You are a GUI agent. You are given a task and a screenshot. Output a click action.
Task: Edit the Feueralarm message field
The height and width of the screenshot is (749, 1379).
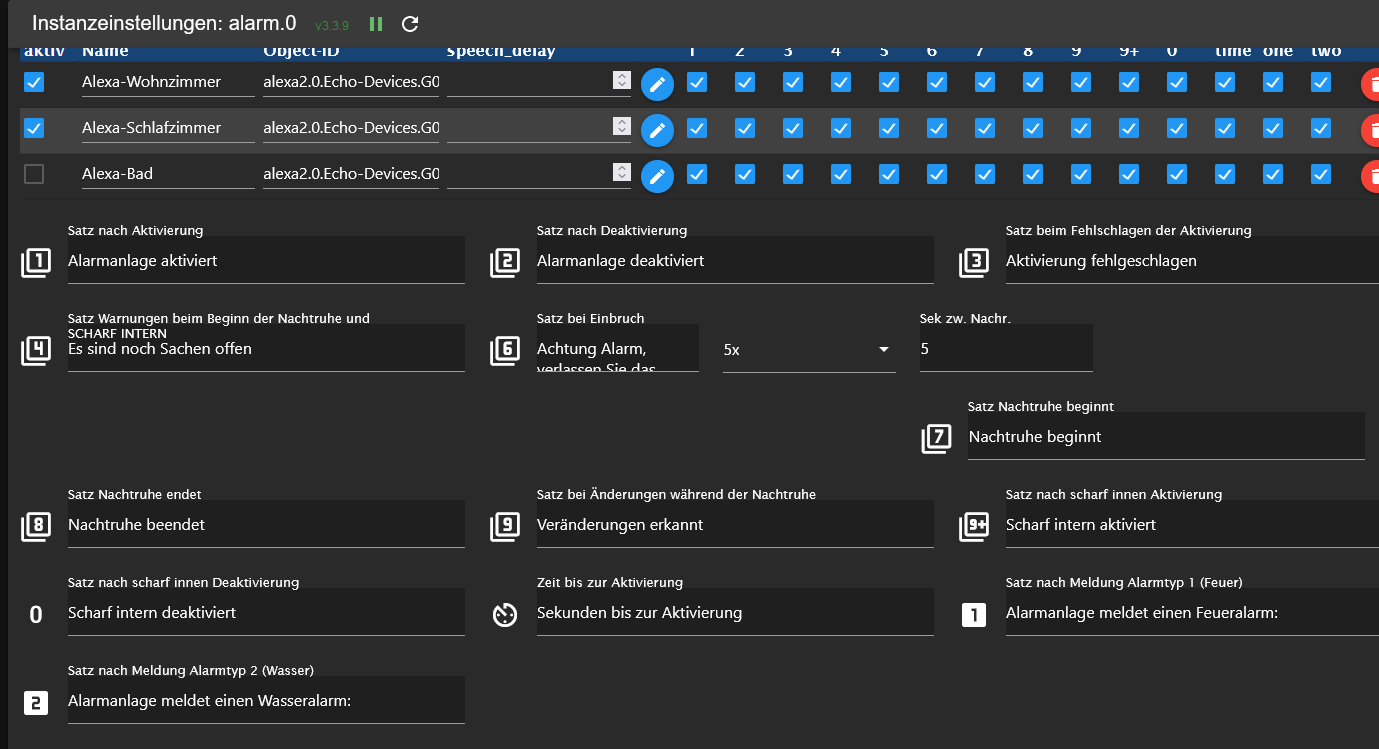[x=1192, y=612]
